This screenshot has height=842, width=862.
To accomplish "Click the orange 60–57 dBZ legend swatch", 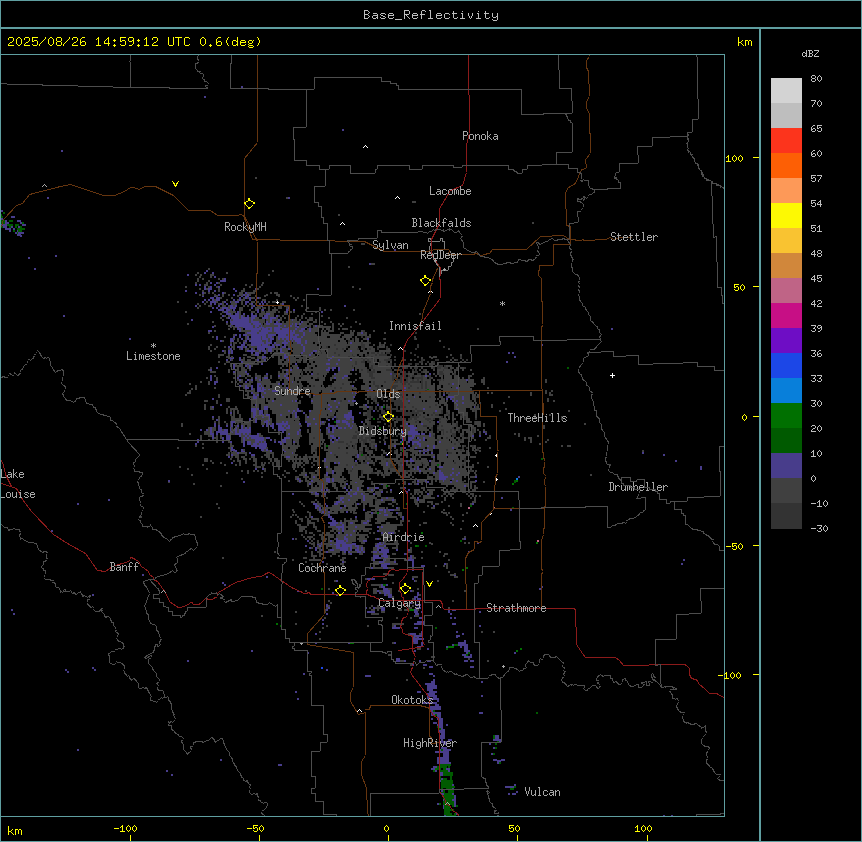I will coord(786,166).
